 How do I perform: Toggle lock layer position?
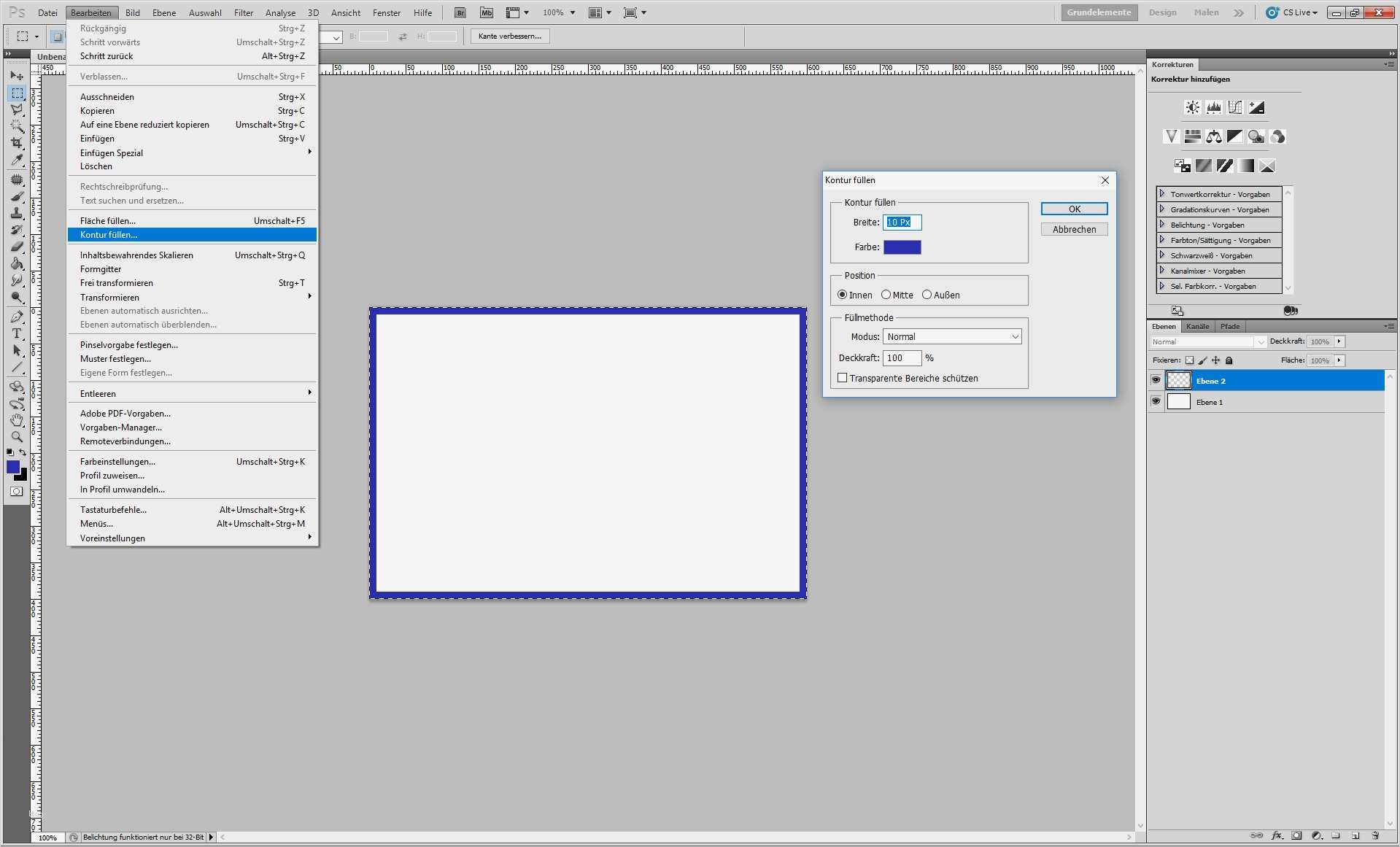click(x=1216, y=360)
